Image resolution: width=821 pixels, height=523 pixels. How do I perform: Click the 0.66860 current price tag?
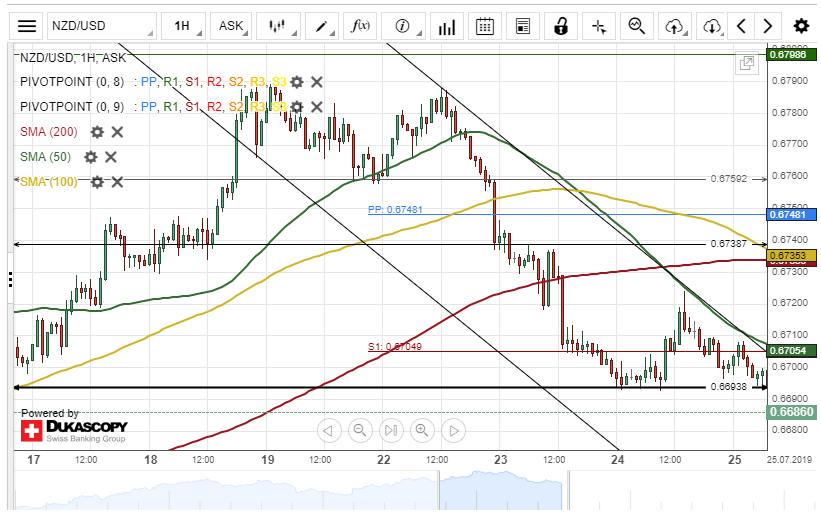792,412
